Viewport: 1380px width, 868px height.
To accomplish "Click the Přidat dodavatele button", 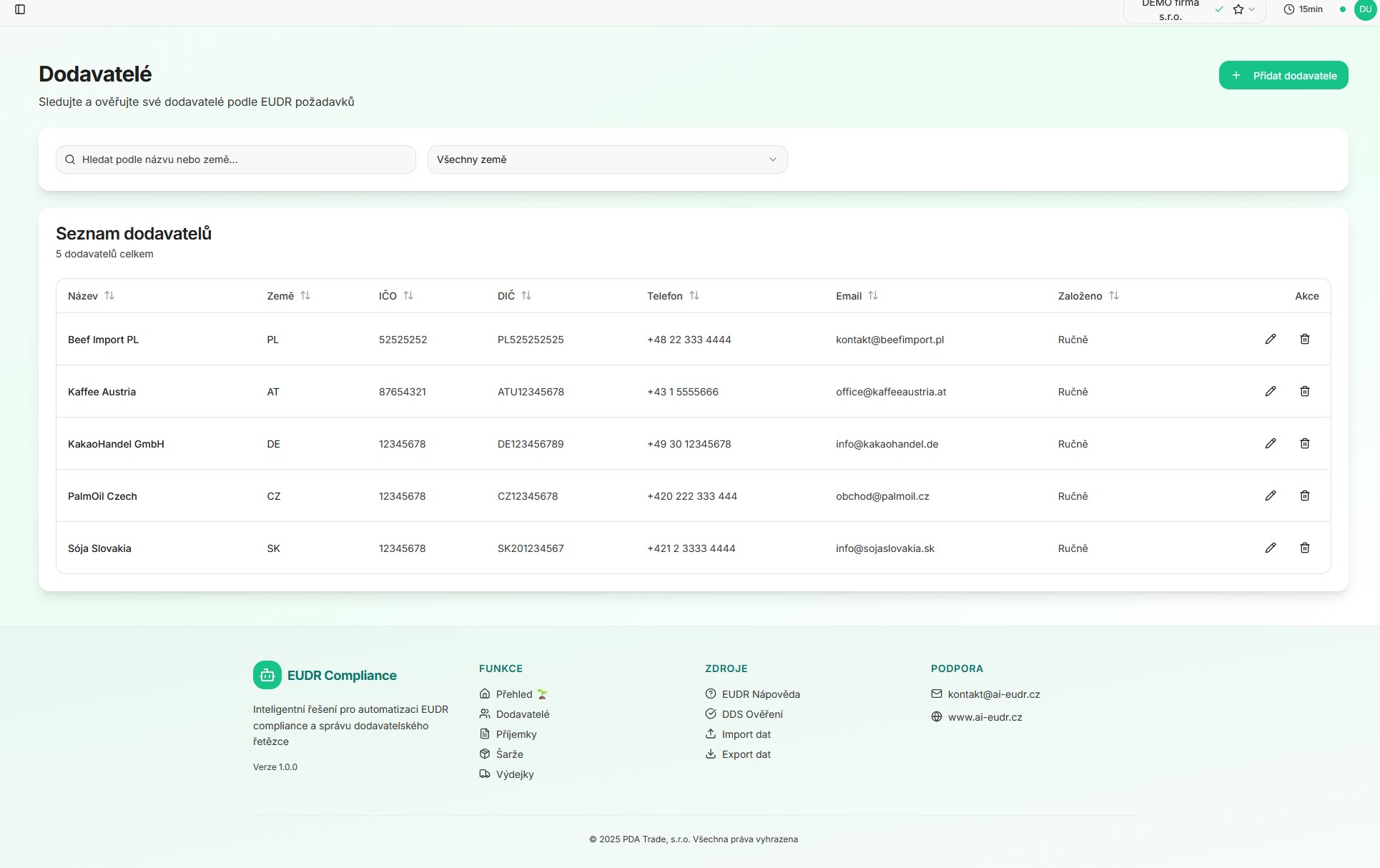I will point(1283,75).
